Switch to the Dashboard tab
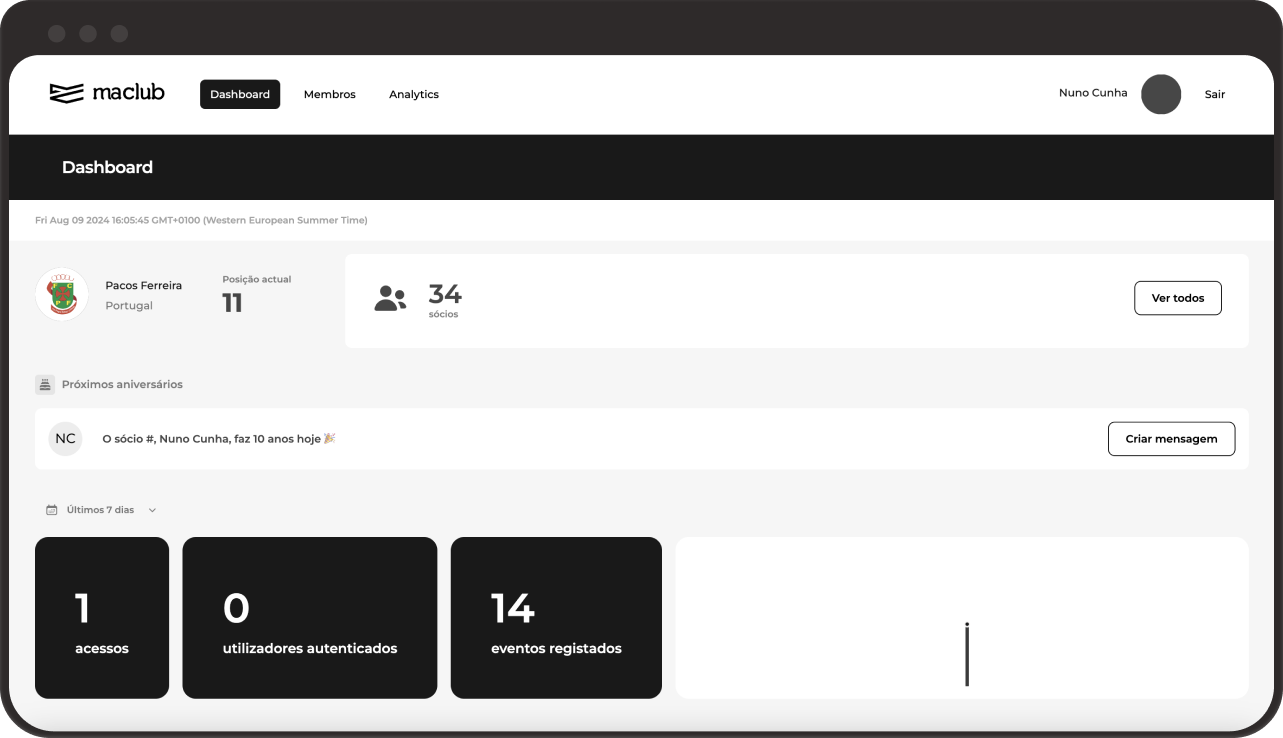This screenshot has height=738, width=1283. click(240, 94)
